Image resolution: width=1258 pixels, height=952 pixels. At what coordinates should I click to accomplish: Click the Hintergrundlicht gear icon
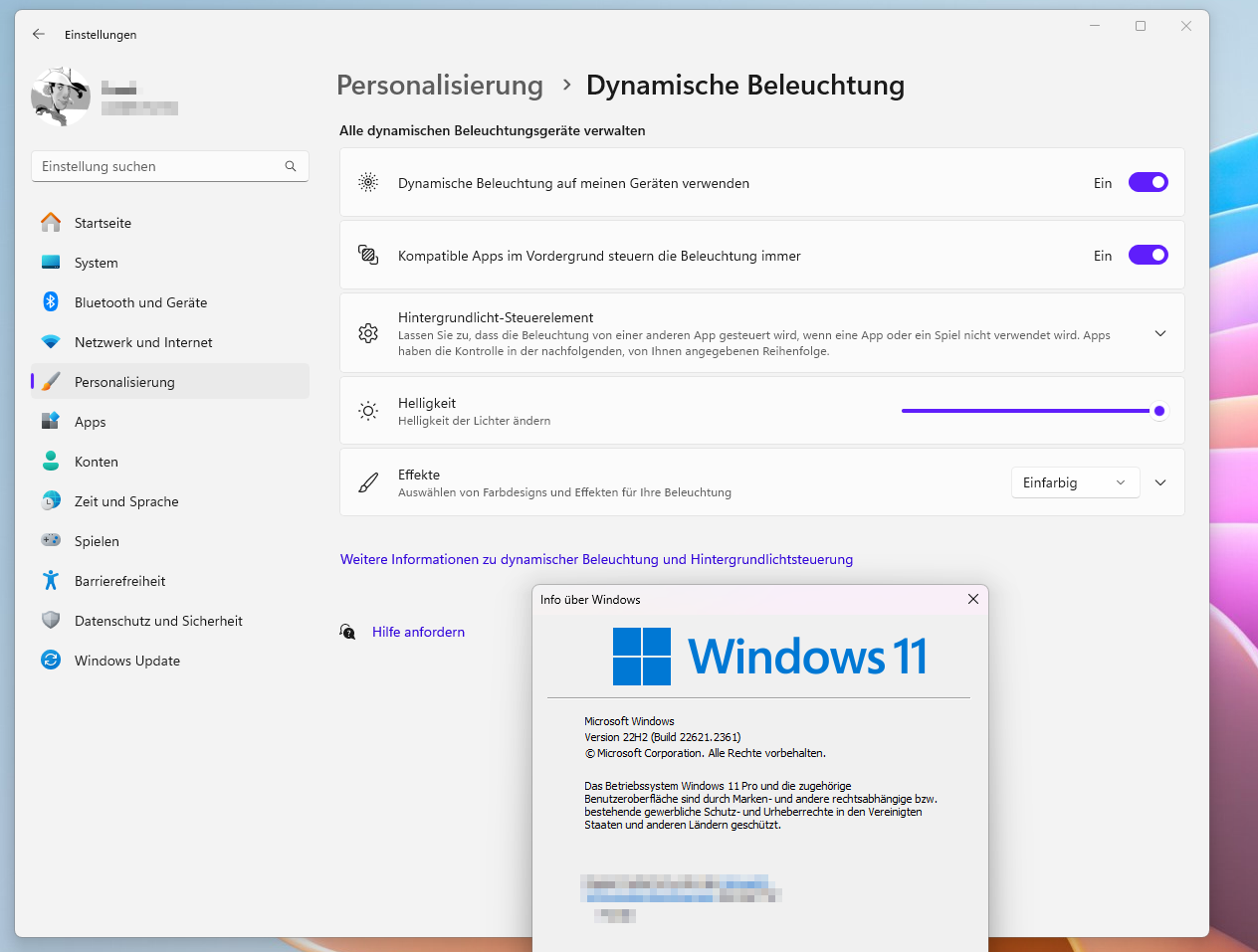coord(368,333)
